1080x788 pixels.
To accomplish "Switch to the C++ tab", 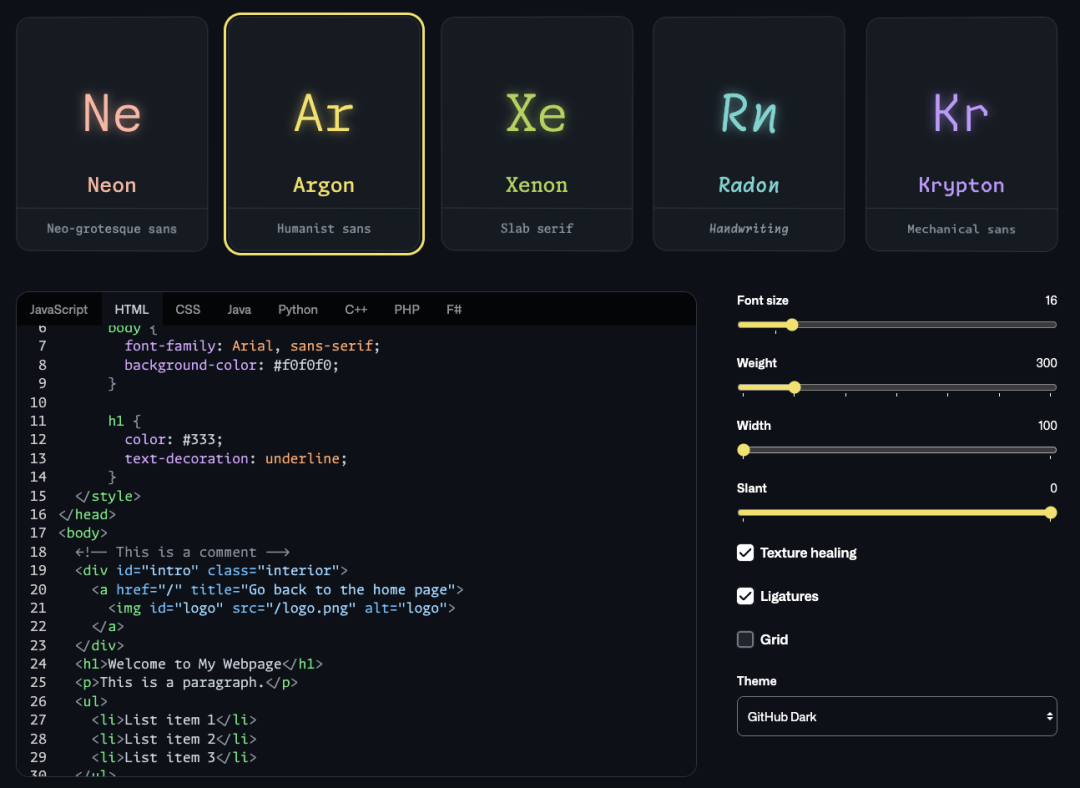I will 355,309.
